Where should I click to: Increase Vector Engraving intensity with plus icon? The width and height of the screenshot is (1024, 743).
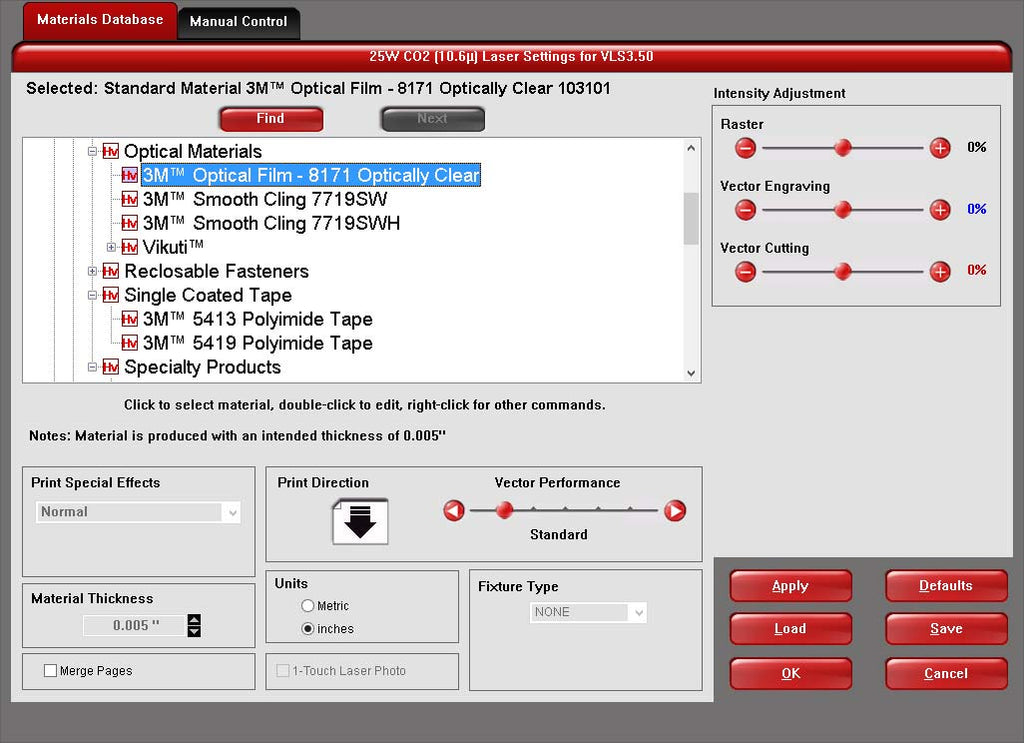[x=940, y=210]
